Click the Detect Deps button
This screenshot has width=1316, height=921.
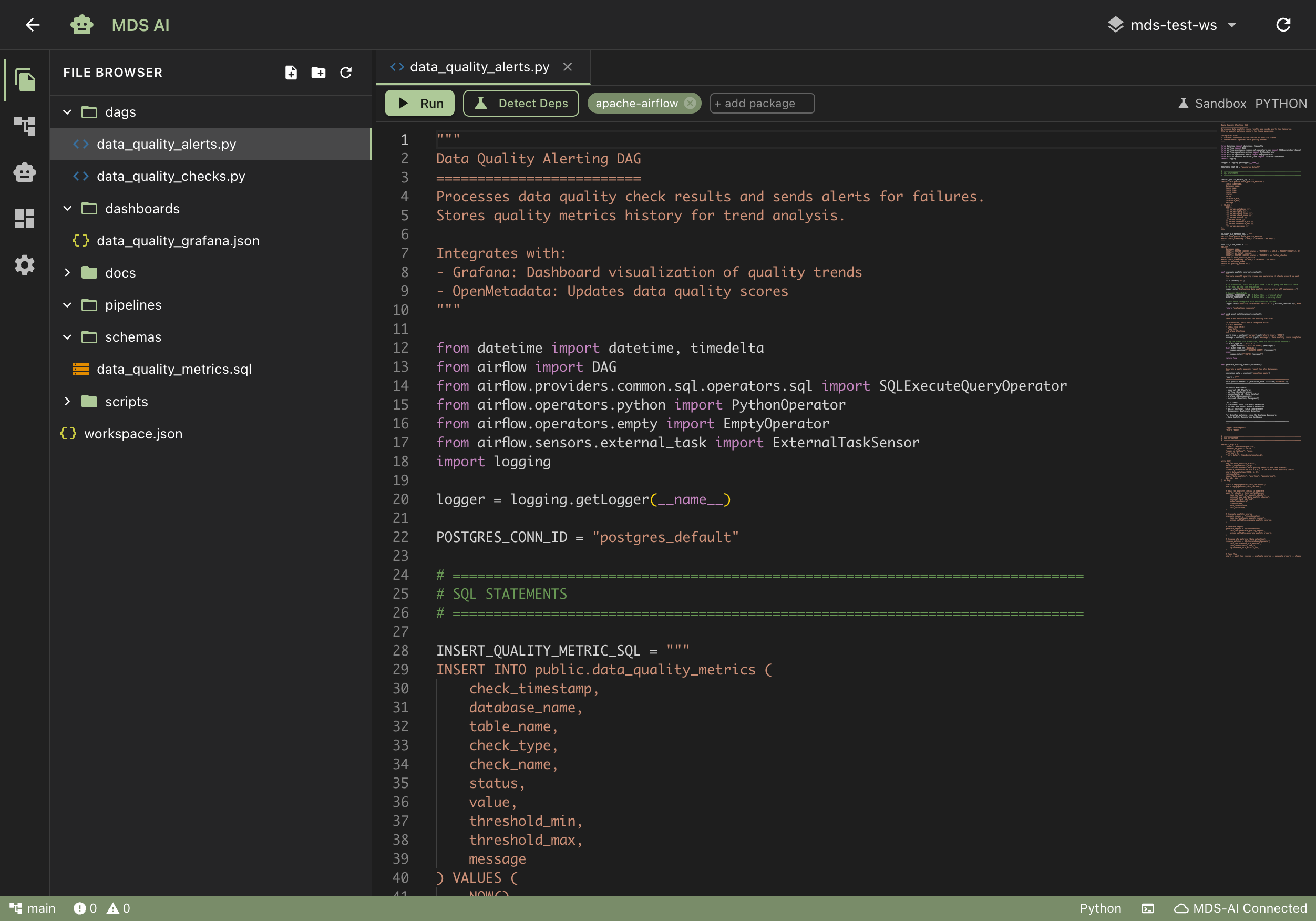click(521, 103)
